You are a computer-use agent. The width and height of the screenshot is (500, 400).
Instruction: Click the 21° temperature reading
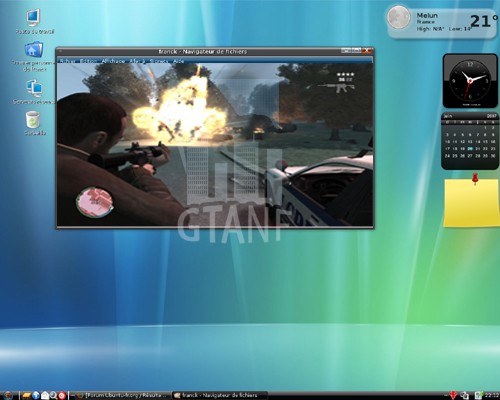[x=484, y=21]
